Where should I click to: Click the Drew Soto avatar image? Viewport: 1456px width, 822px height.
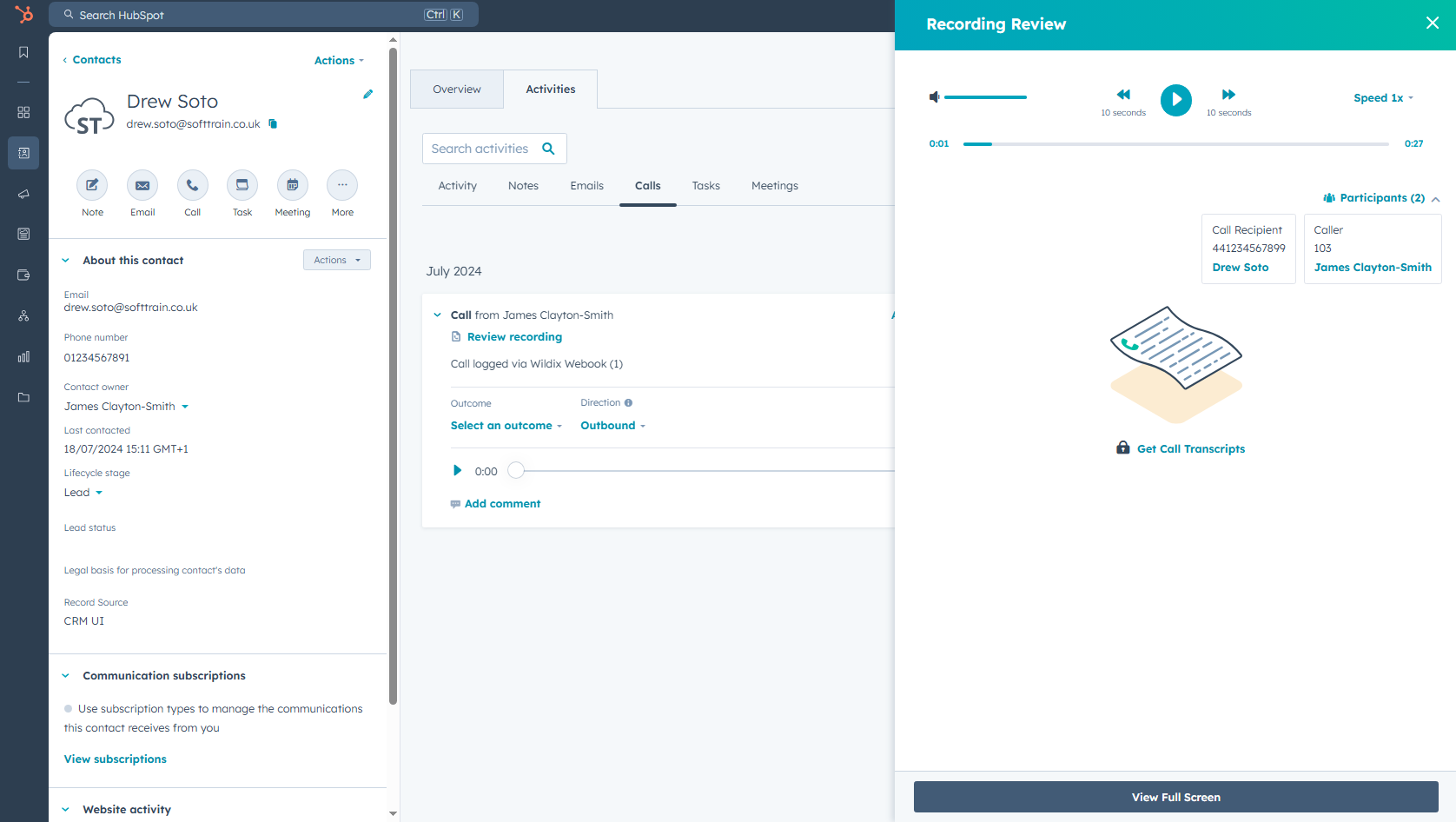click(x=89, y=116)
